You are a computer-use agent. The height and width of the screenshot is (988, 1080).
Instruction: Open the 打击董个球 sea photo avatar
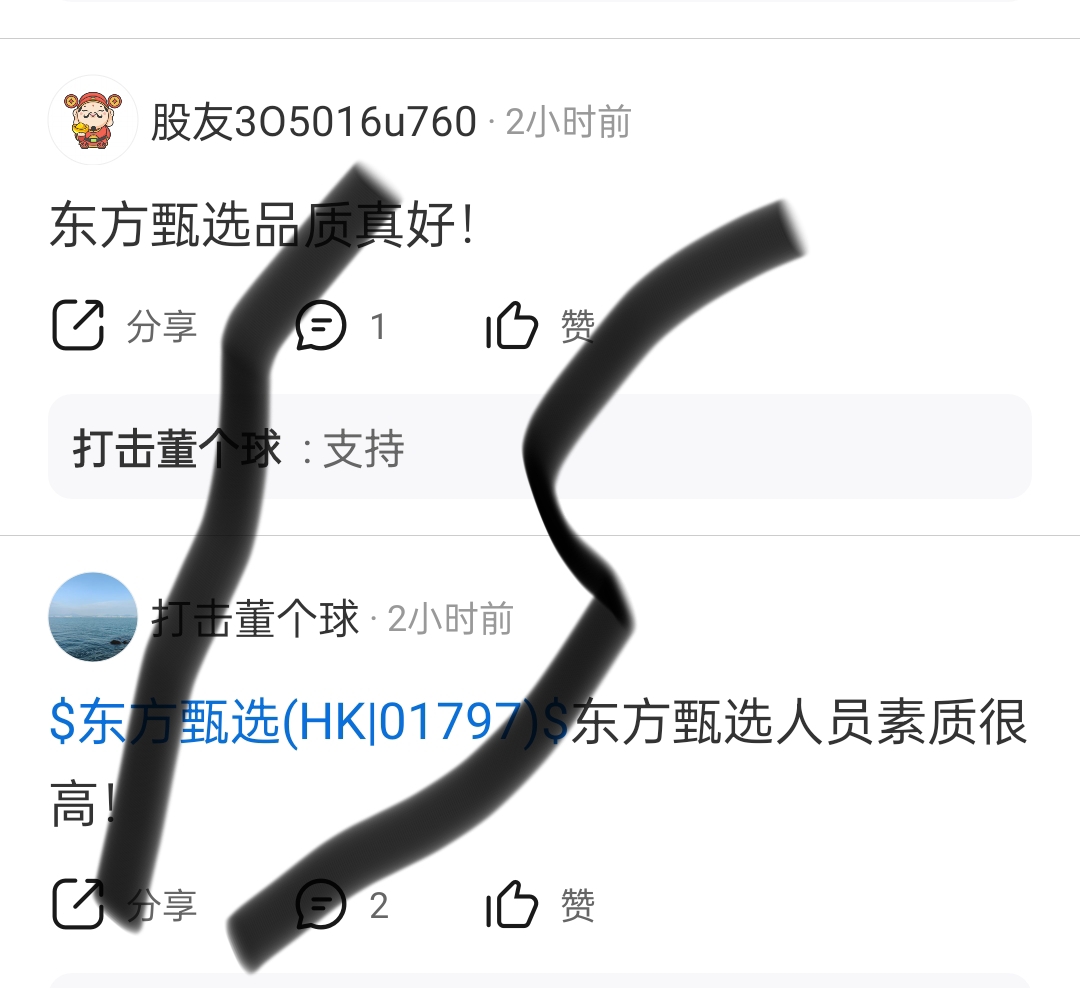tap(93, 617)
